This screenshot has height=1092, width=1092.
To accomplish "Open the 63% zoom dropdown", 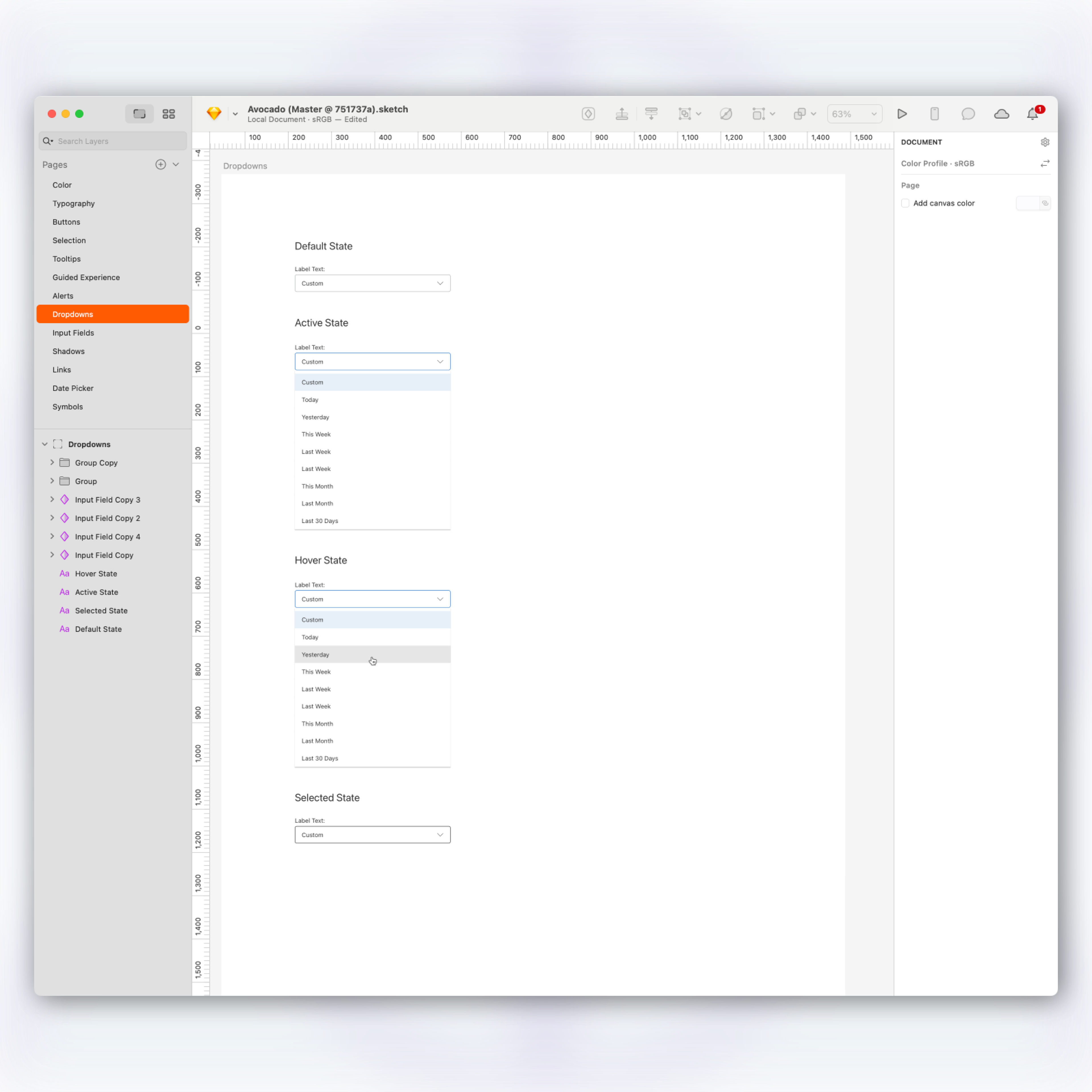I will (x=854, y=114).
